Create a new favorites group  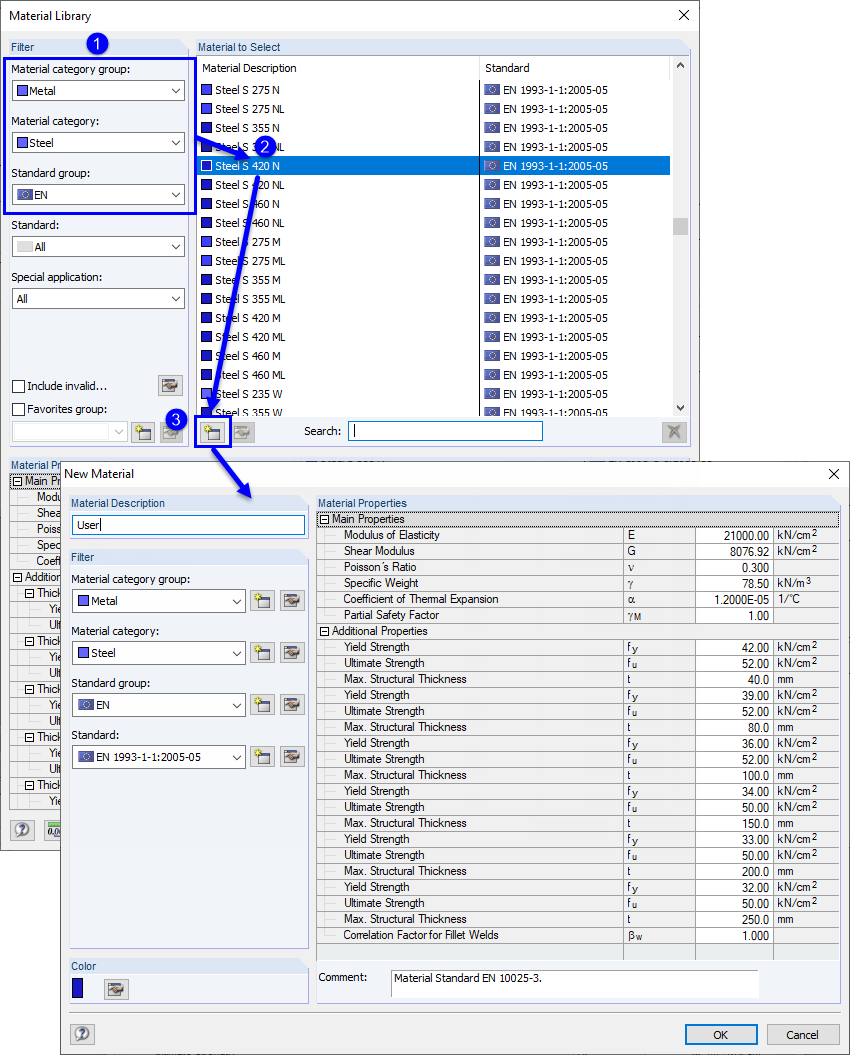click(143, 431)
